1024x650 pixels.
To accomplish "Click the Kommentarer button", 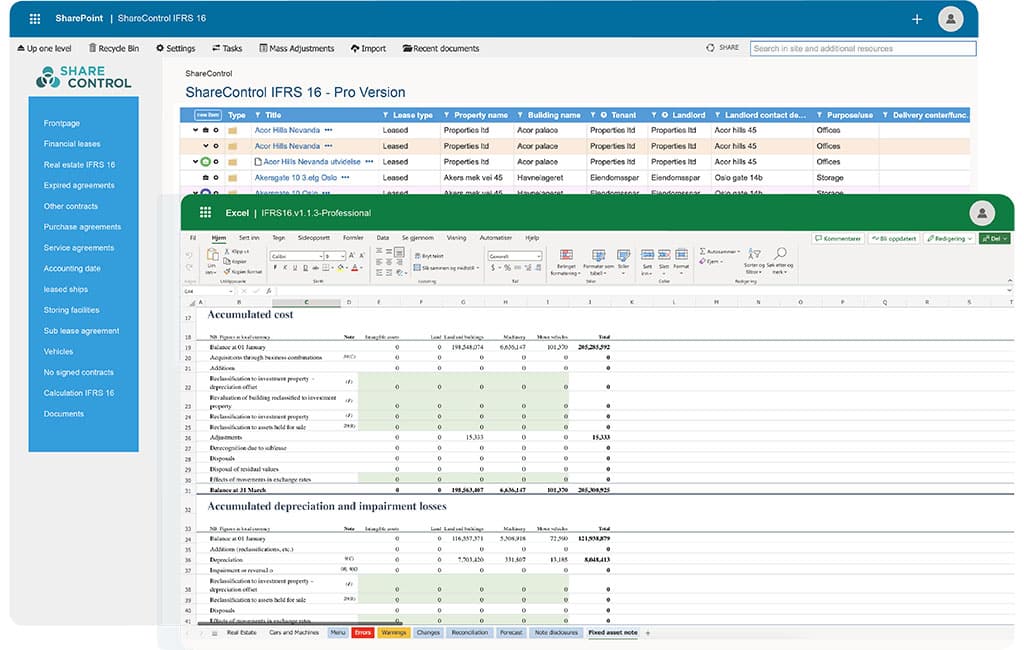I will (838, 238).
